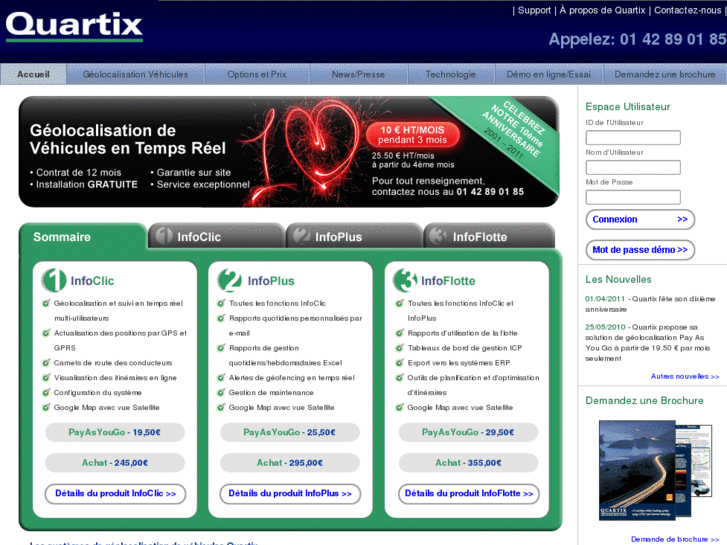Click checkmark beside 'Tableaux de bord de gestion ICP'
Image resolution: width=727 pixels, height=545 pixels.
point(399,348)
